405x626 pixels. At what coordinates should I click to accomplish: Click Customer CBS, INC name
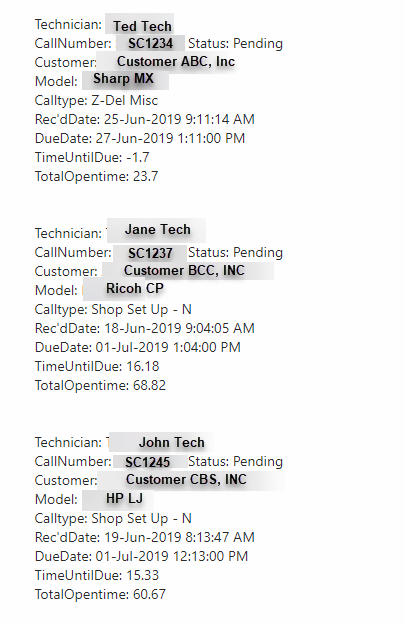(187, 479)
